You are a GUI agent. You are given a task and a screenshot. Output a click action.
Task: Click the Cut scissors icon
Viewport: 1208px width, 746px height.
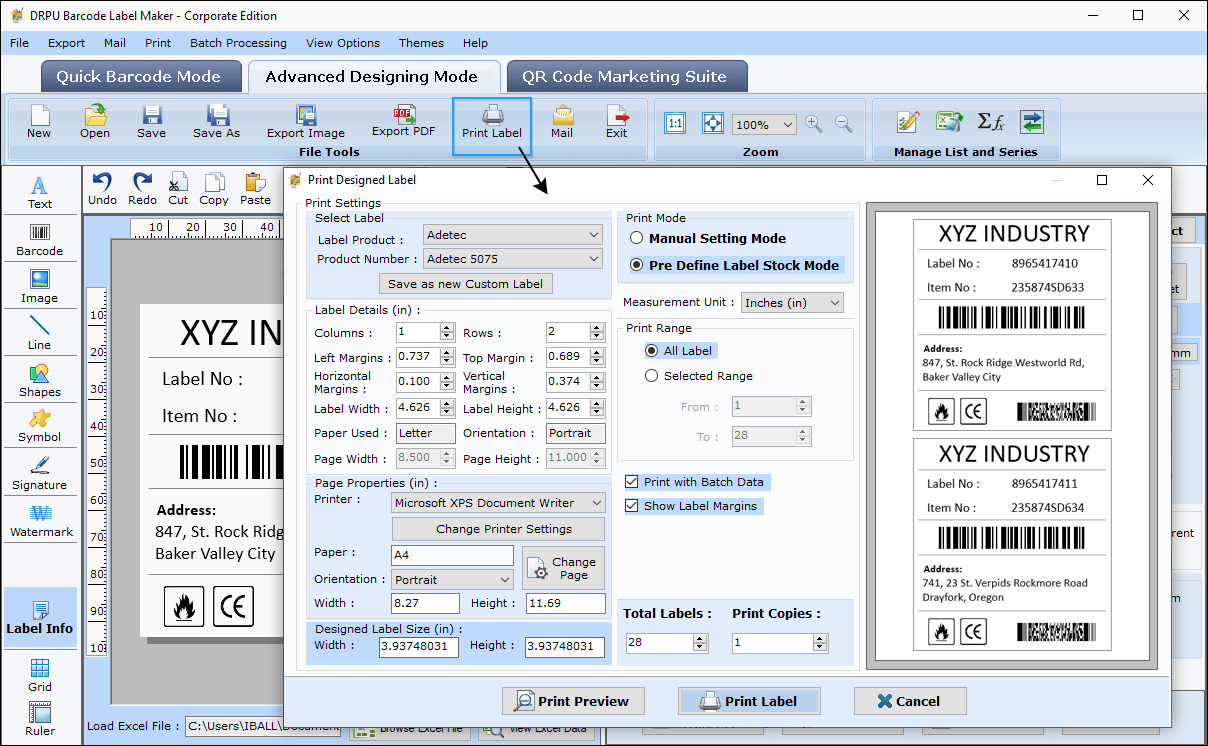coord(178,188)
